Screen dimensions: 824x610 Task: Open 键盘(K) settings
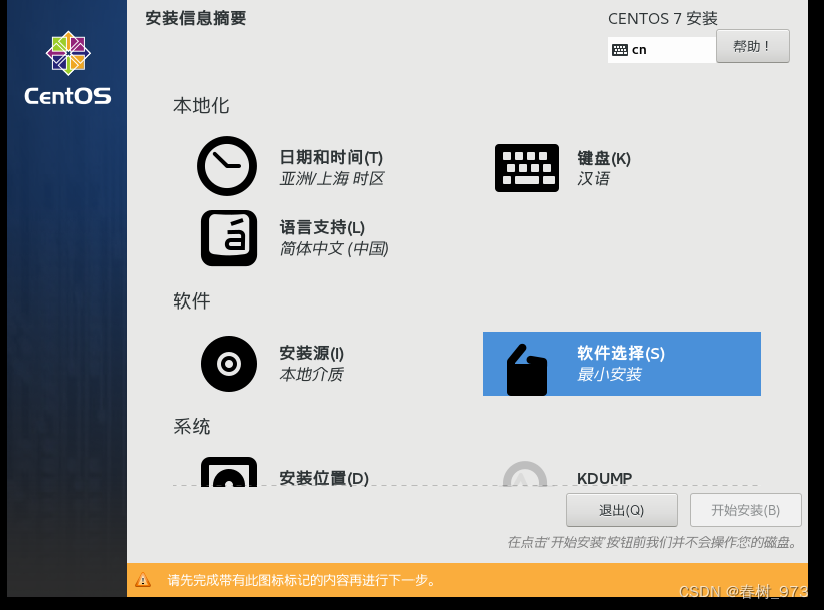pyautogui.click(x=604, y=158)
